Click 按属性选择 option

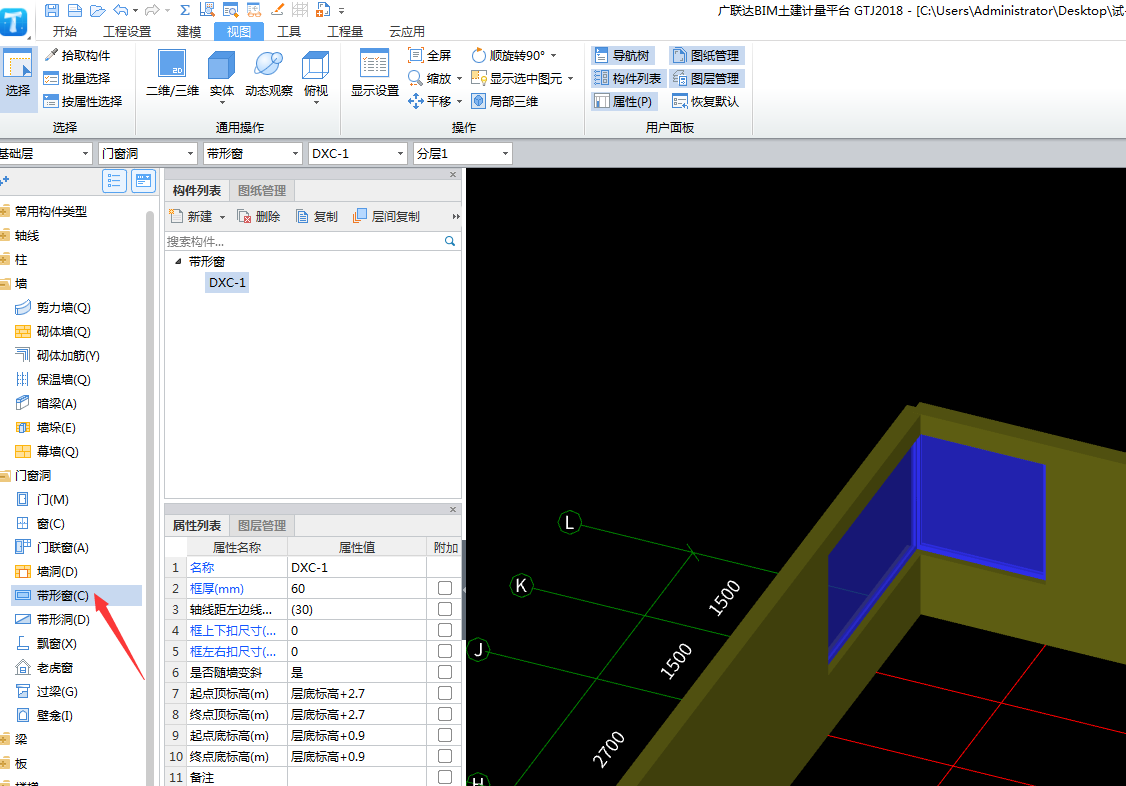click(83, 101)
